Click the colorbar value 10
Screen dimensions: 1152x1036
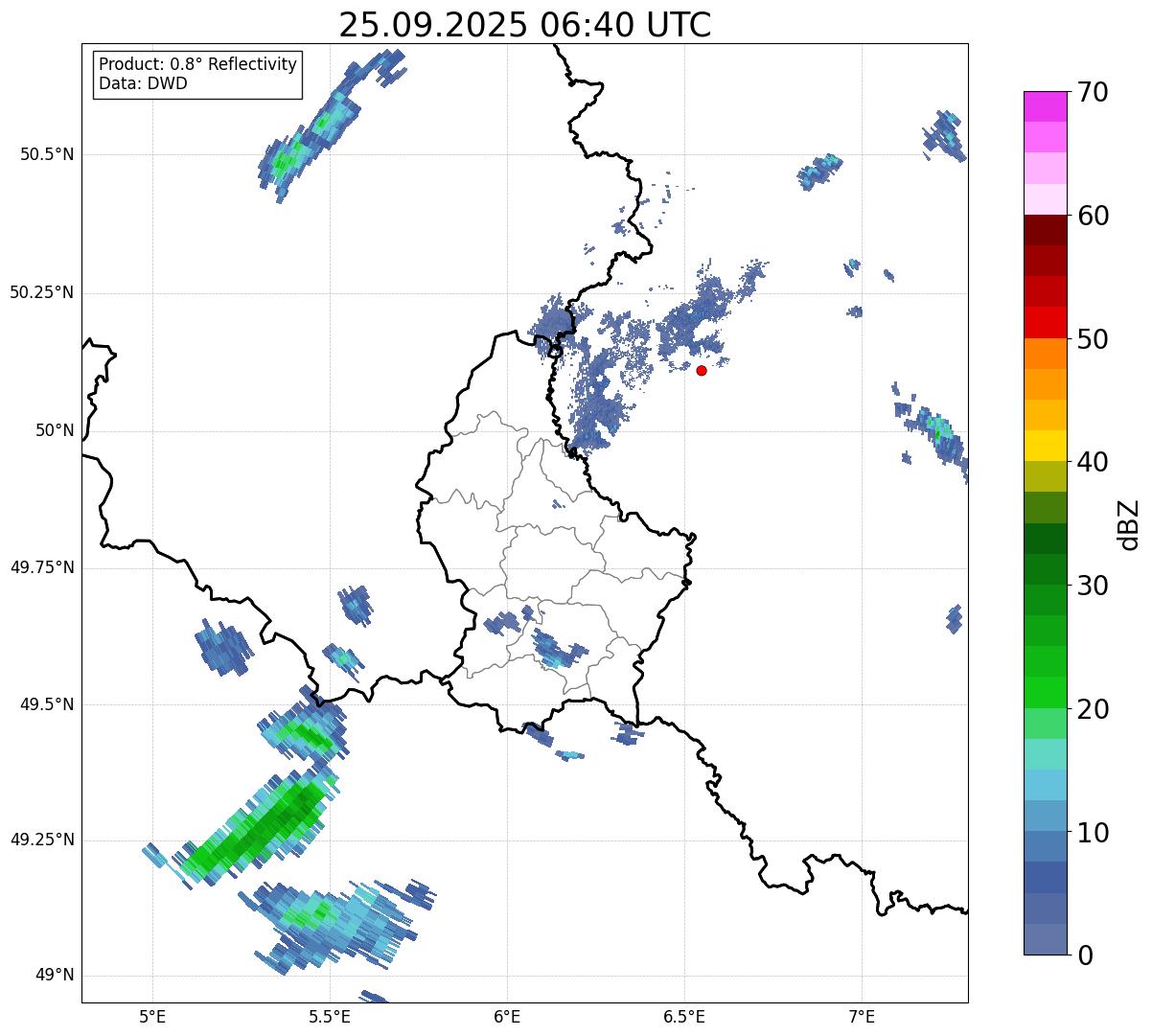pyautogui.click(x=1093, y=832)
